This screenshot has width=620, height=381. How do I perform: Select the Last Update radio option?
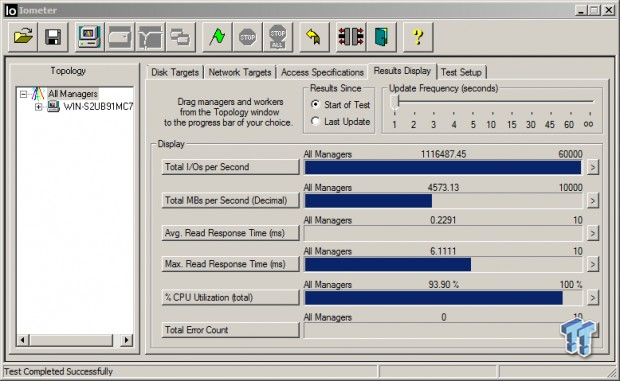click(315, 121)
